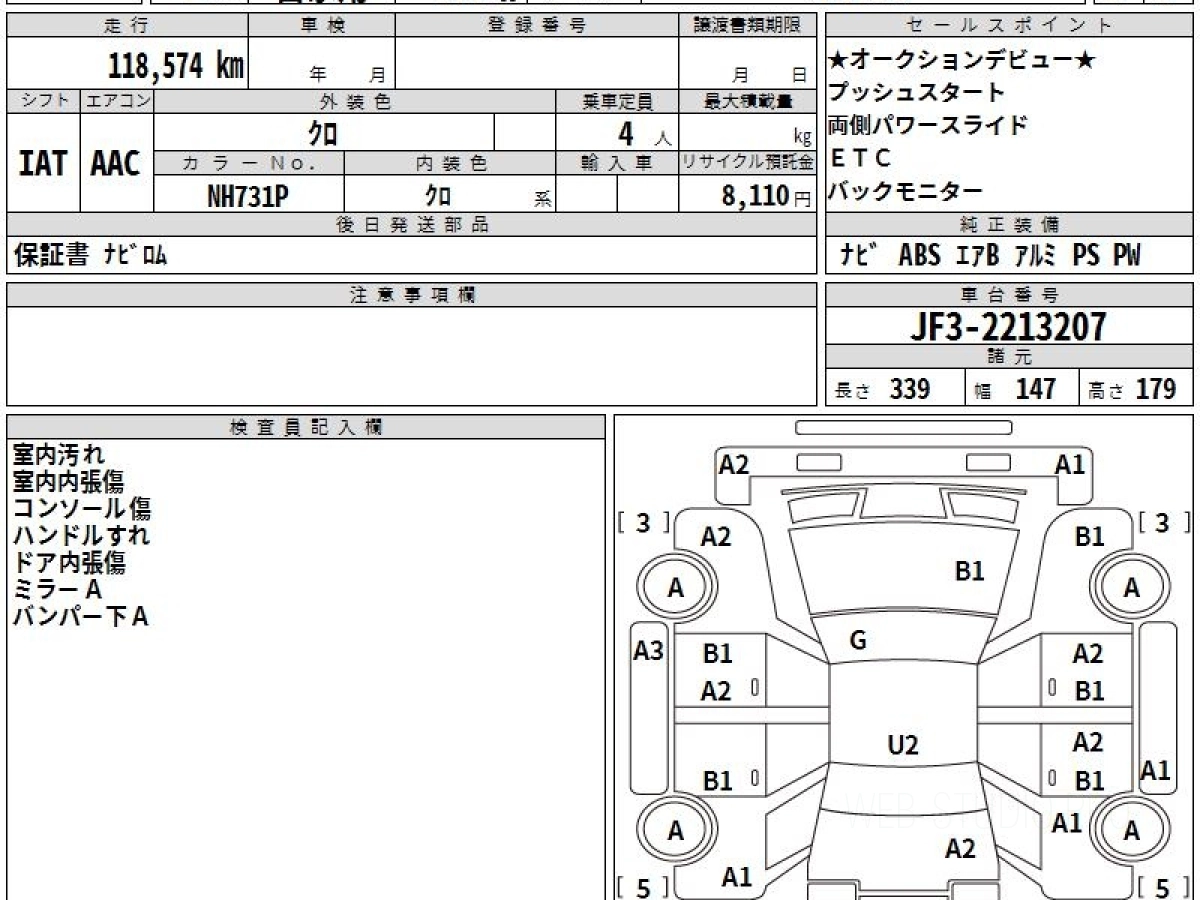Click the エアコン header cell
The image size is (1200, 900).
[x=117, y=101]
